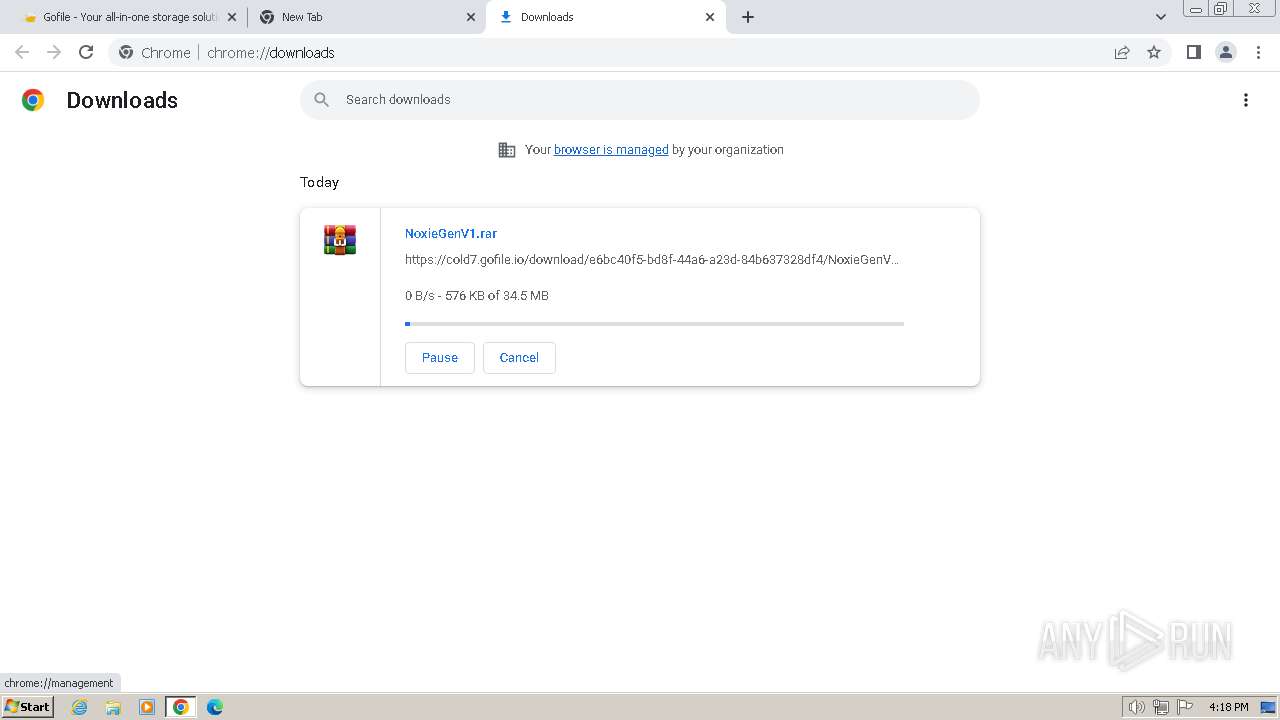
Task: Open the Downloads page more actions menu
Action: [1246, 100]
